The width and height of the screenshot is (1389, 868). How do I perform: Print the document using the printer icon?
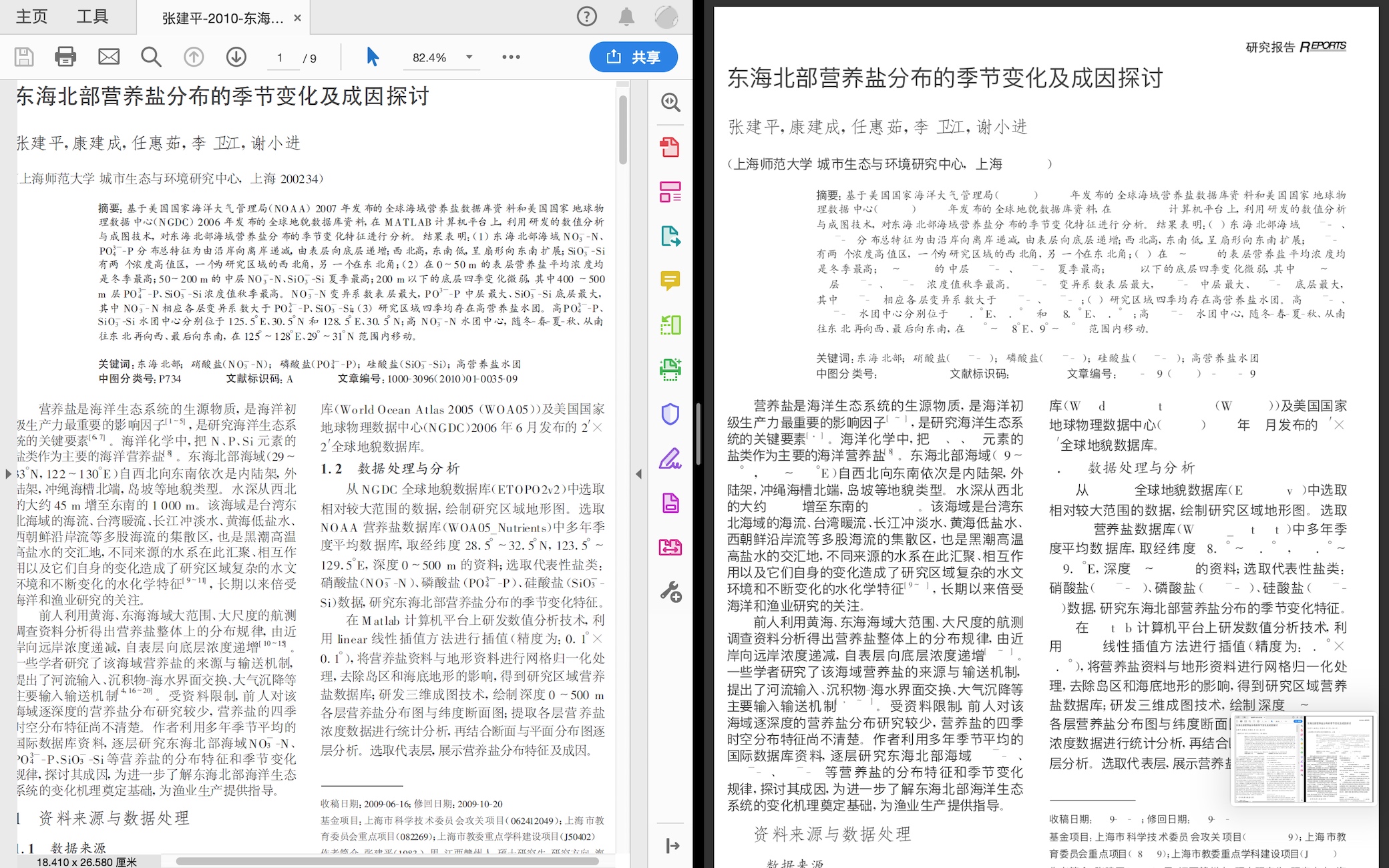pyautogui.click(x=65, y=57)
